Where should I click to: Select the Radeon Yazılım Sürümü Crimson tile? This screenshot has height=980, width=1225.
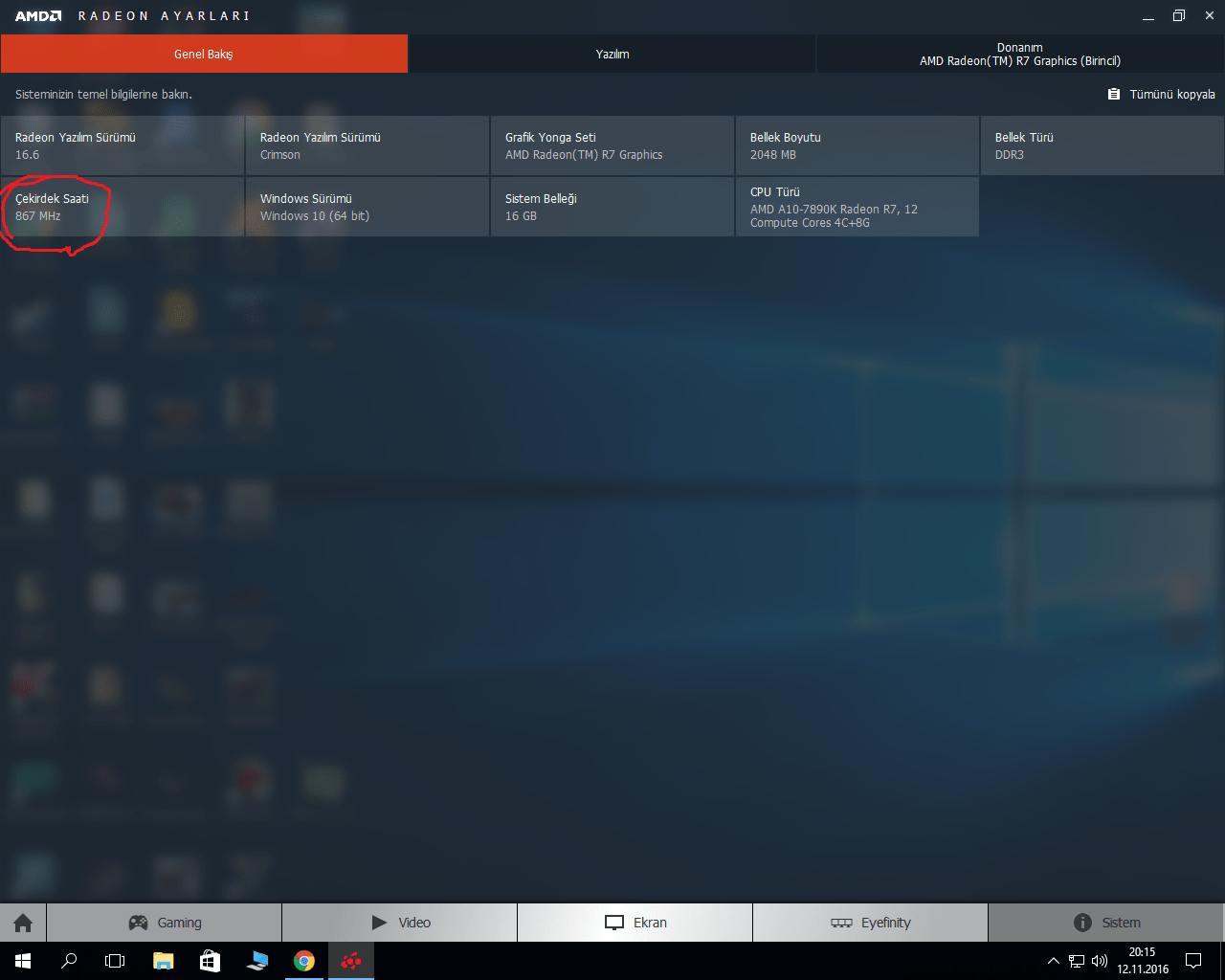tap(367, 145)
